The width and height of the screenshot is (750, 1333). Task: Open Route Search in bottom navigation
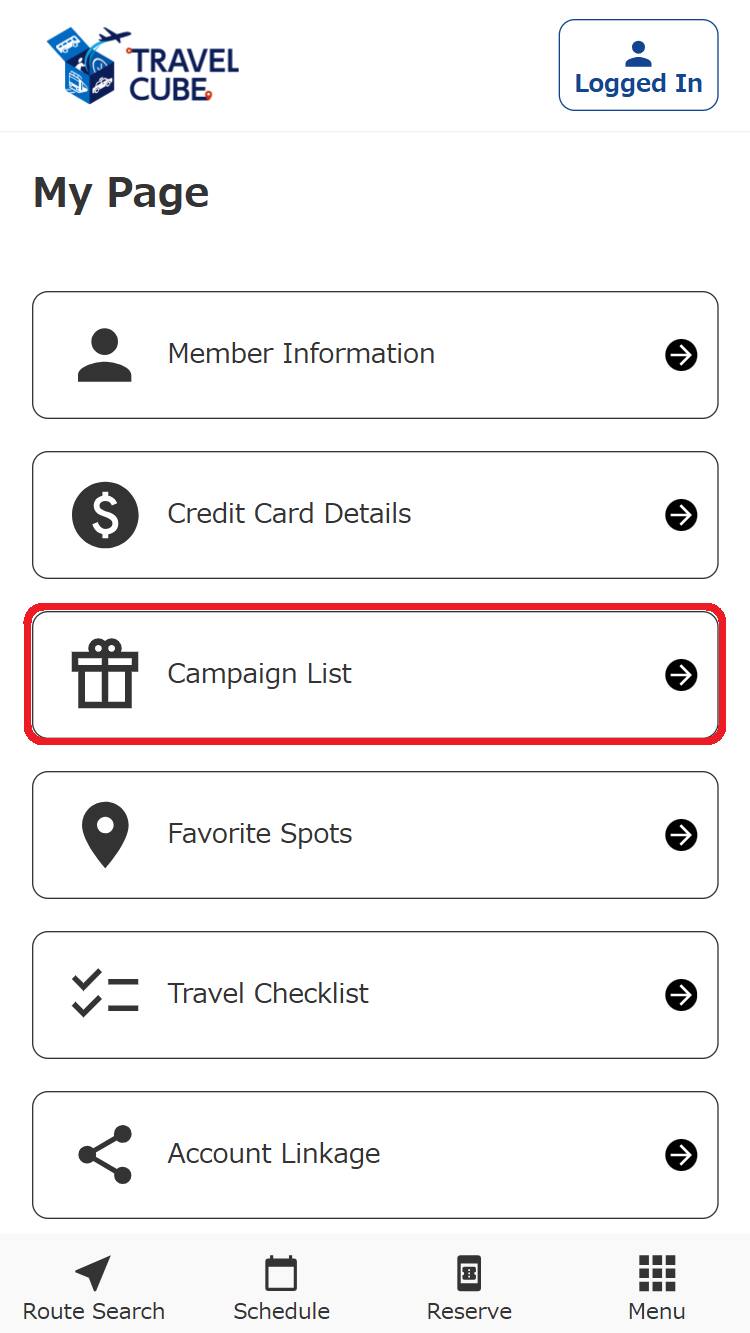coord(93,1288)
